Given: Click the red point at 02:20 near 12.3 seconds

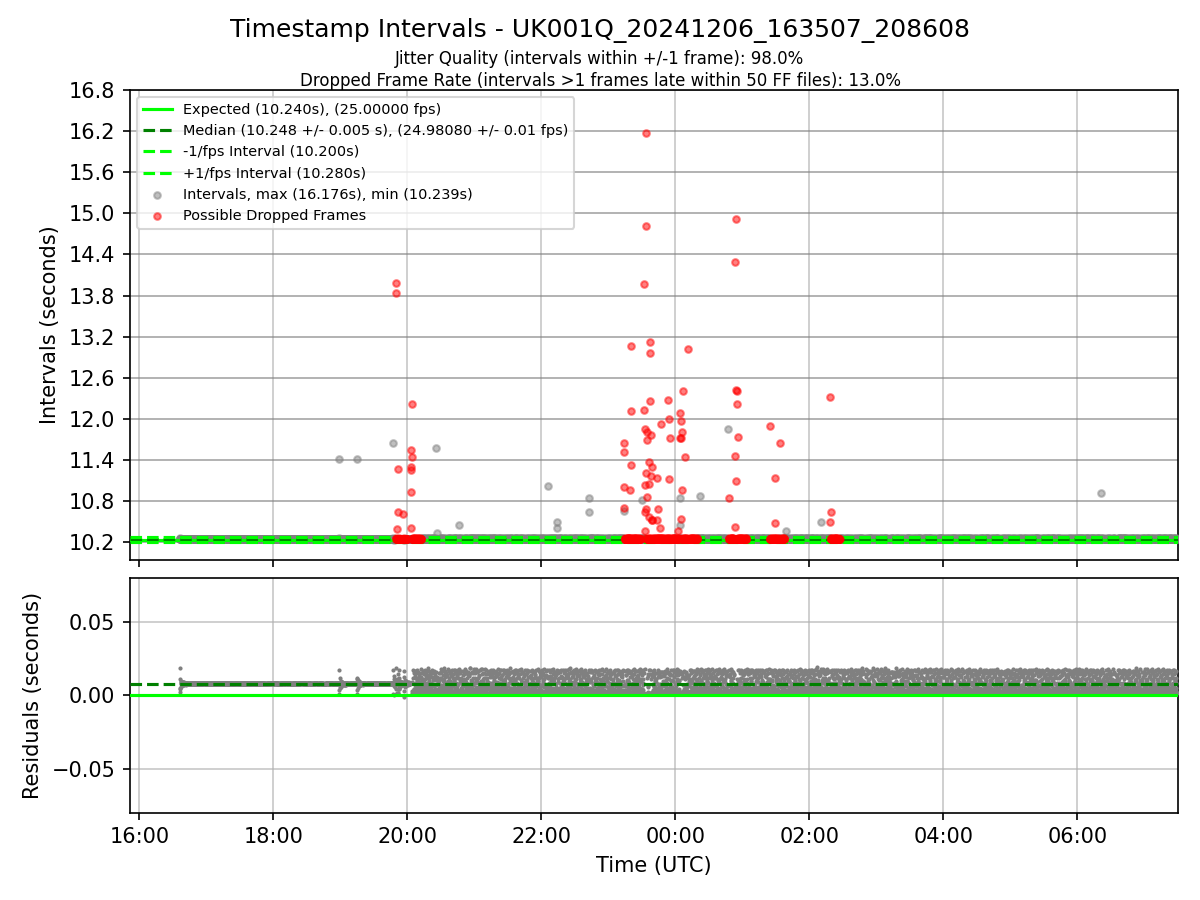Looking at the screenshot, I should pos(830,397).
